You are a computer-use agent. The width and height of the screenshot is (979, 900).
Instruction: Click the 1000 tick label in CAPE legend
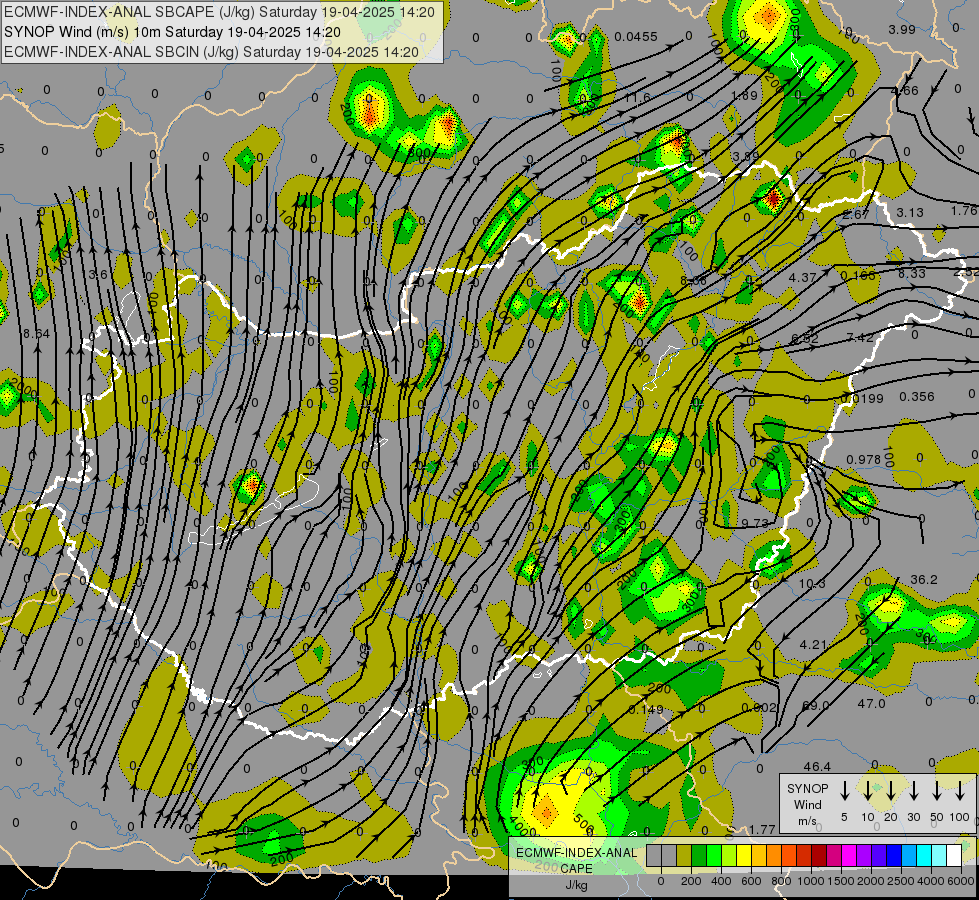[x=810, y=881]
